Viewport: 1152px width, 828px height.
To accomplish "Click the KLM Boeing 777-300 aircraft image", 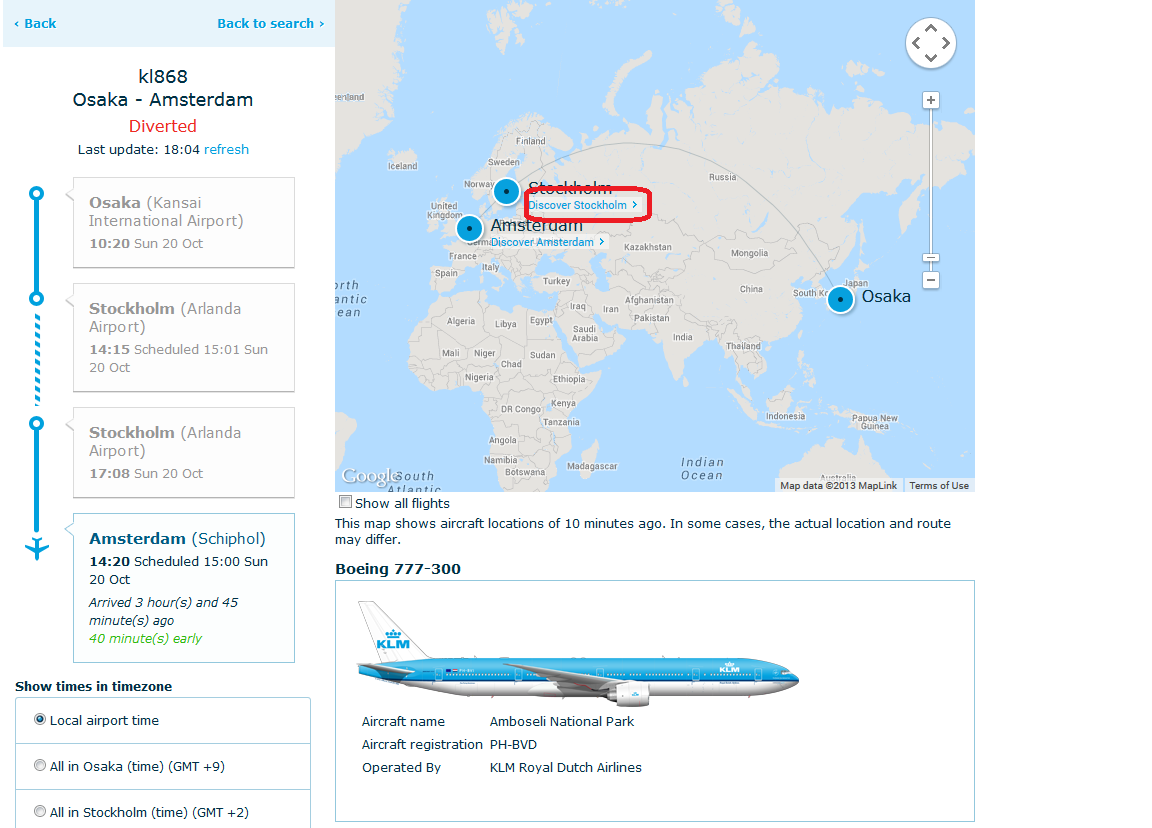I will [x=578, y=653].
